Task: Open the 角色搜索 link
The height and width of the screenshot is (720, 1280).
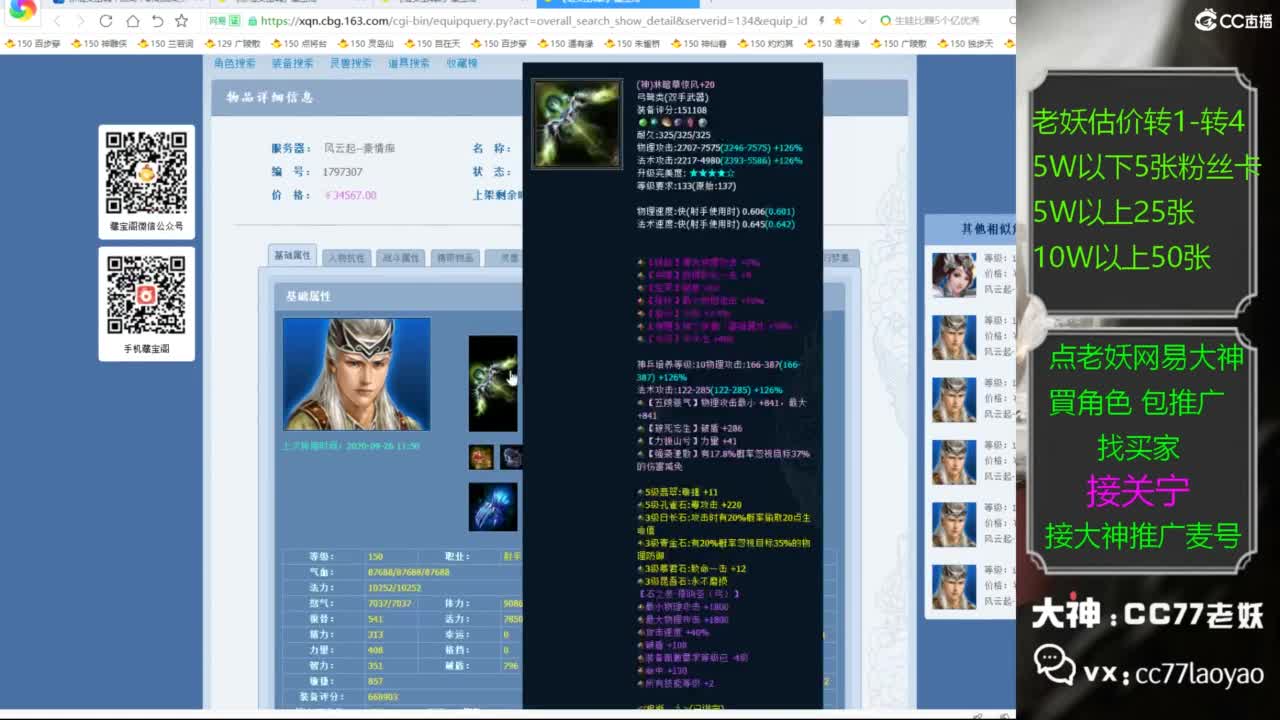Action: (x=235, y=63)
